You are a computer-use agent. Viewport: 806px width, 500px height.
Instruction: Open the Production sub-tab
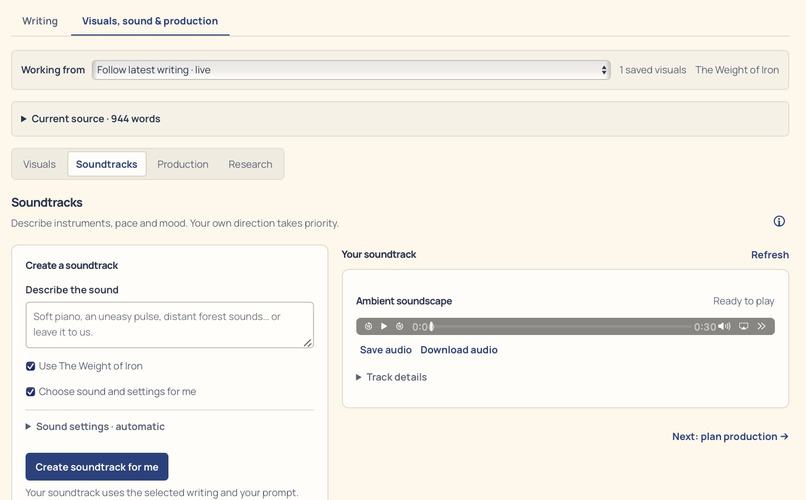coord(182,164)
